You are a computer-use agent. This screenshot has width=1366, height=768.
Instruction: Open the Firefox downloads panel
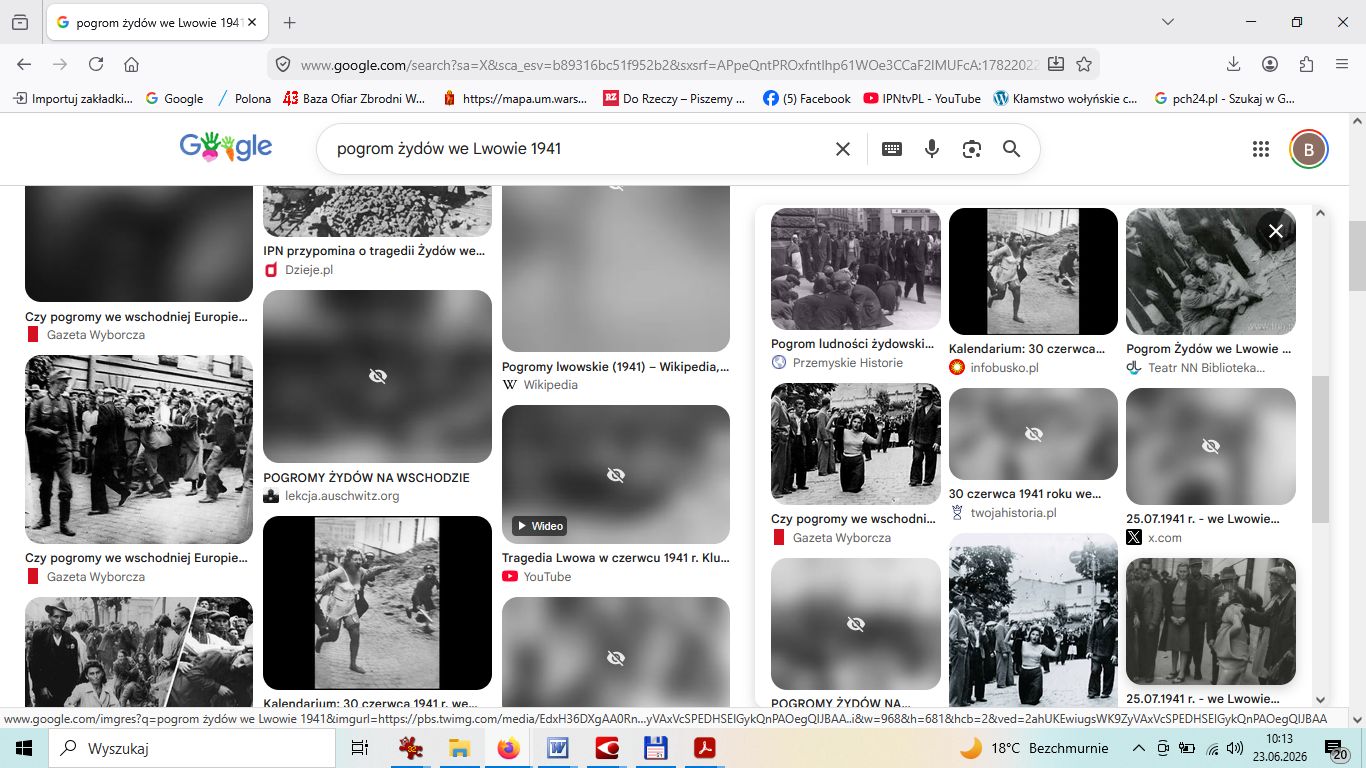click(1234, 64)
